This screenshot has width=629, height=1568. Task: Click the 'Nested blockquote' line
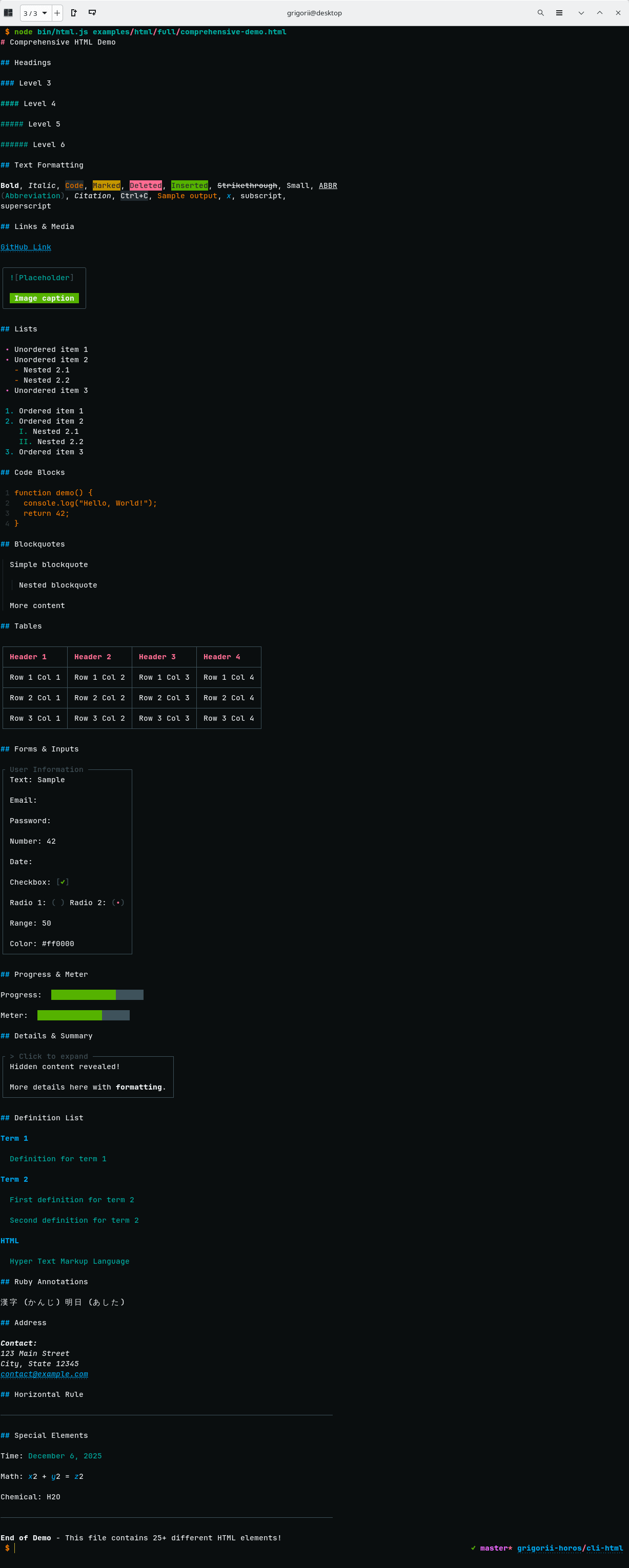[x=58, y=585]
